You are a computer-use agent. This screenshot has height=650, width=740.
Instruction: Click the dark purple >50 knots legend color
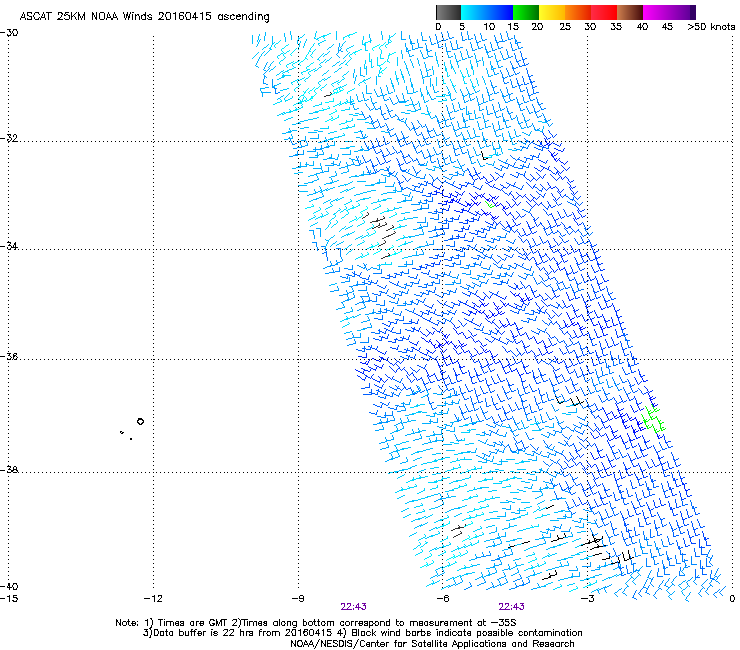[693, 12]
